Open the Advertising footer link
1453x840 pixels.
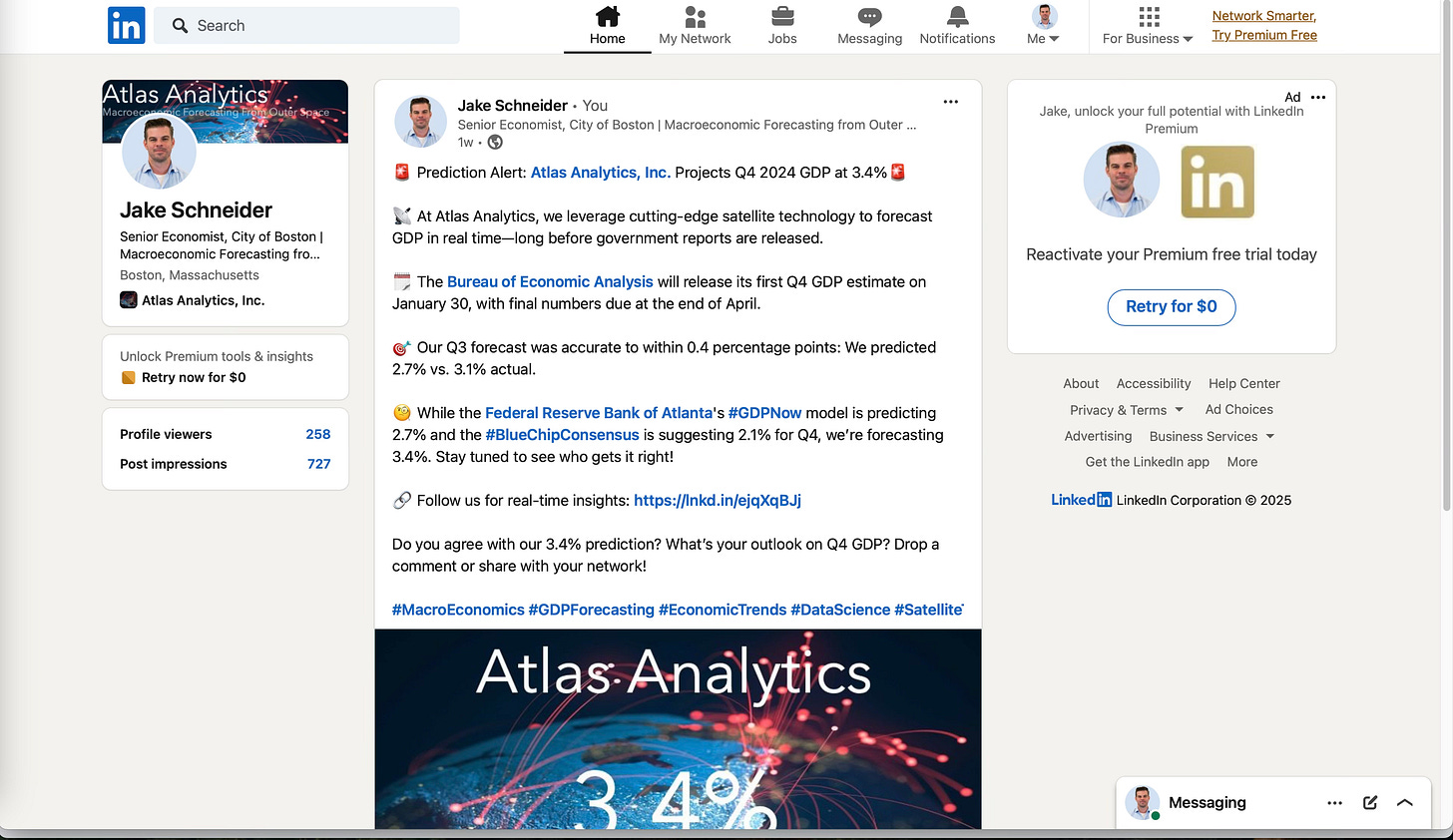tap(1098, 437)
